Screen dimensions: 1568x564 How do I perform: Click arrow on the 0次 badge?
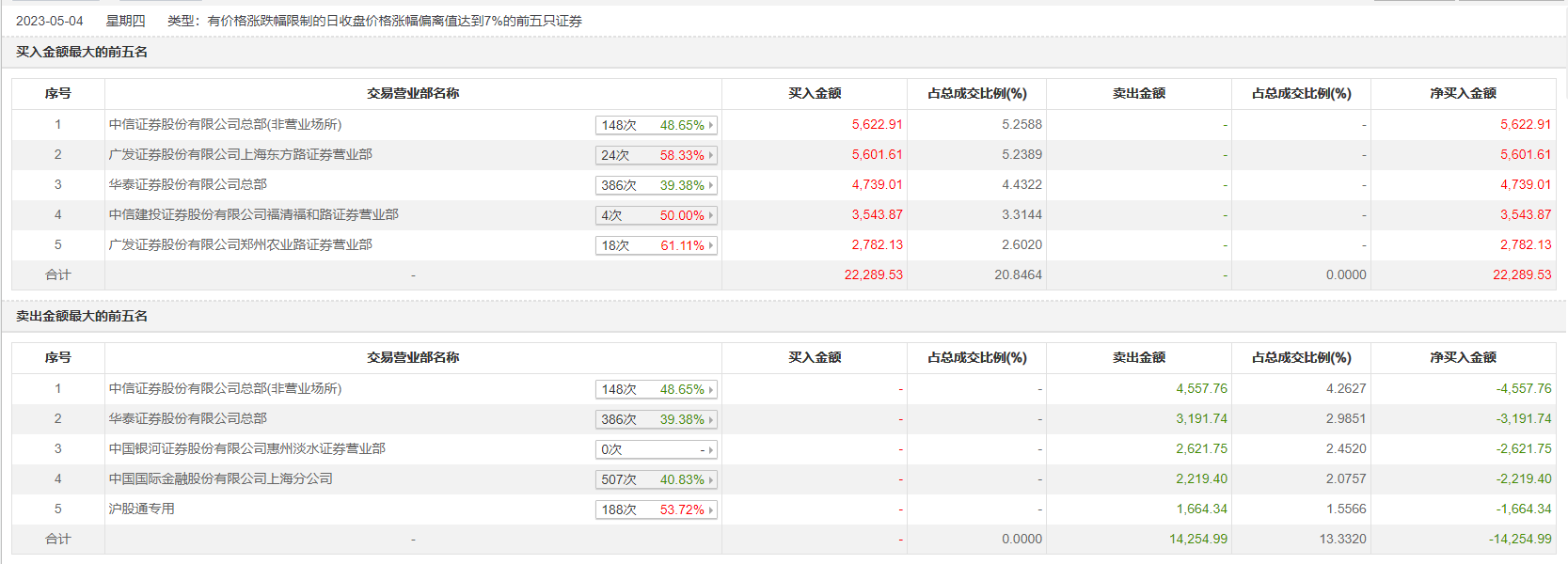pyautogui.click(x=711, y=450)
